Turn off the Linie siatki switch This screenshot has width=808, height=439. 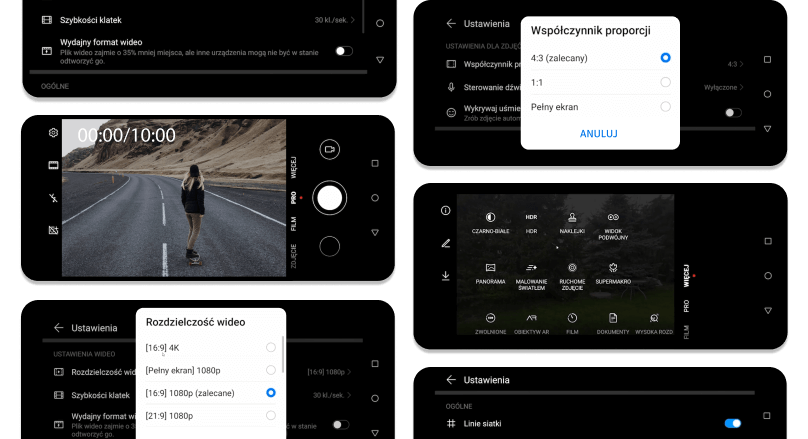pyautogui.click(x=733, y=424)
